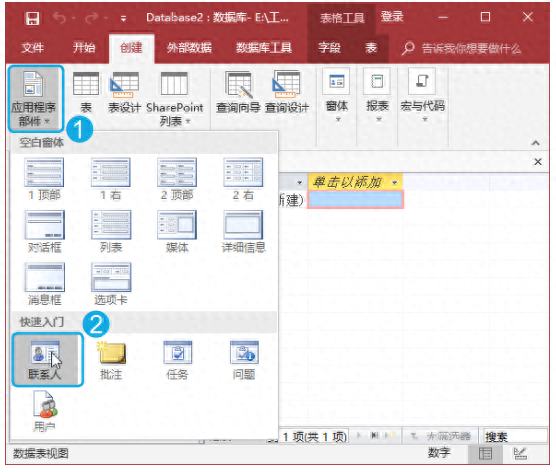Click the Save icon in title bar
Image resolution: width=556 pixels, height=472 pixels.
coord(32,18)
